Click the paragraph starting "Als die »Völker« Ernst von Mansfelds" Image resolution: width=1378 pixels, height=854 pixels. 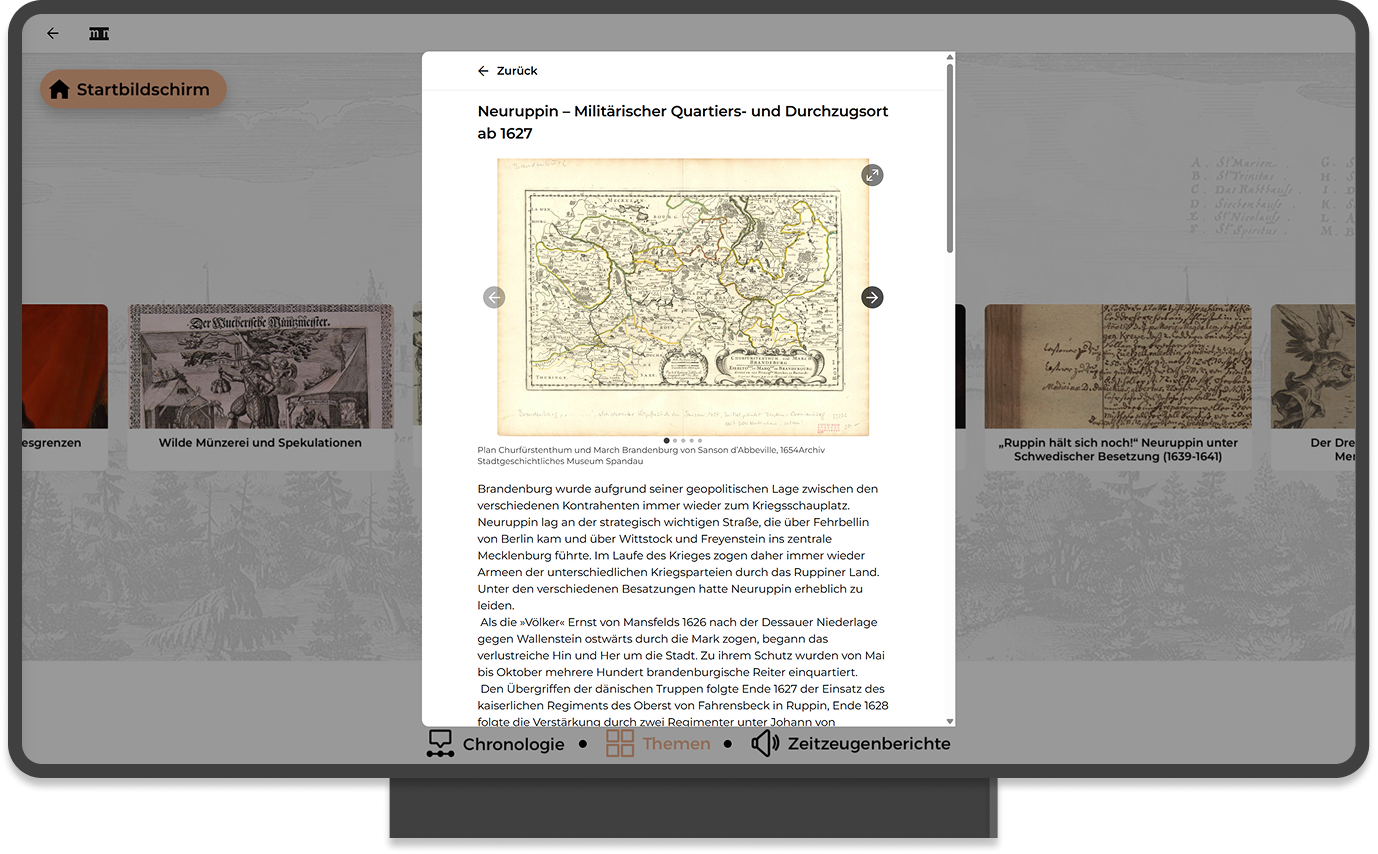[680, 647]
